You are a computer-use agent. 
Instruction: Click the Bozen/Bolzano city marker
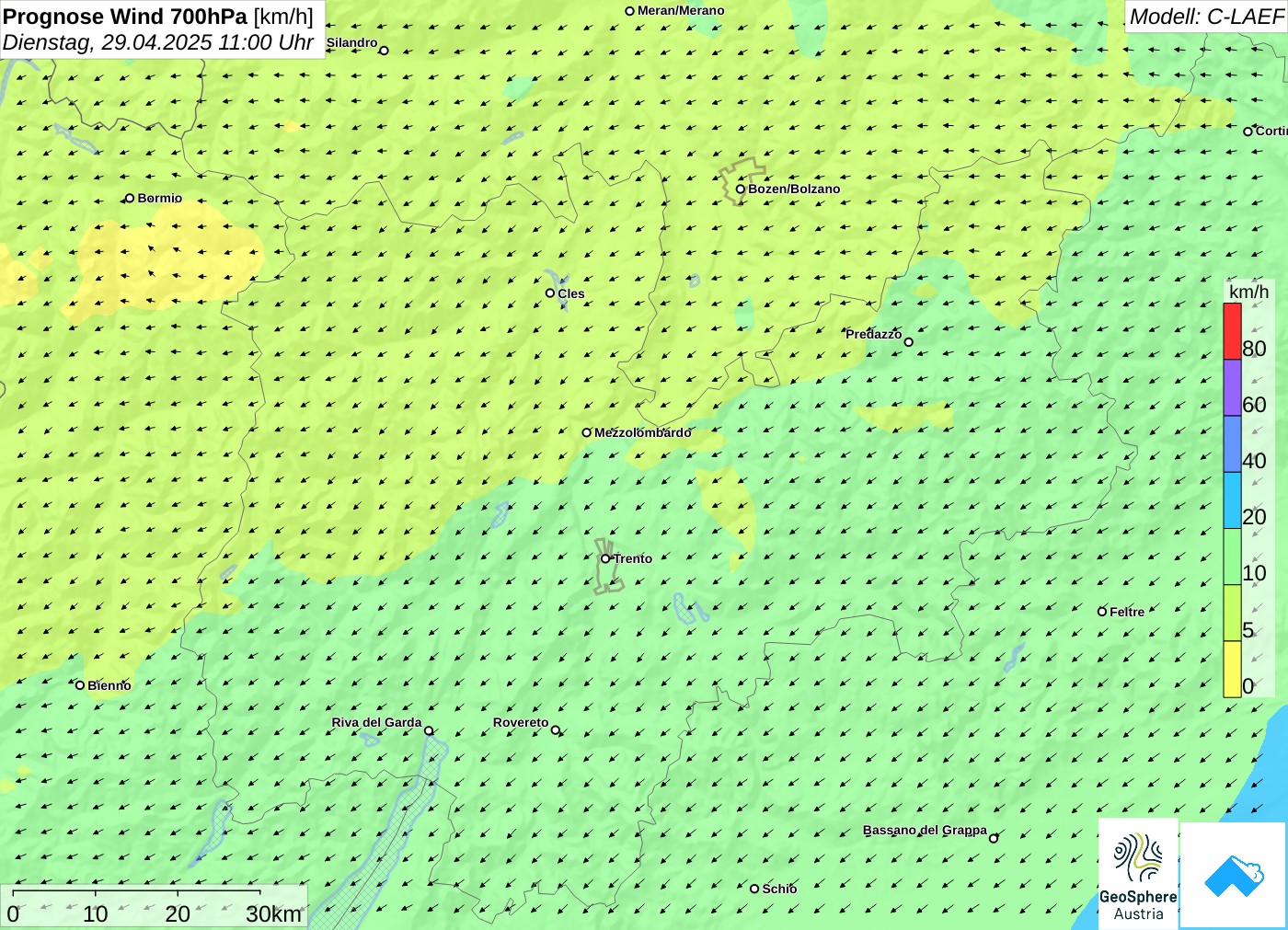click(x=741, y=189)
